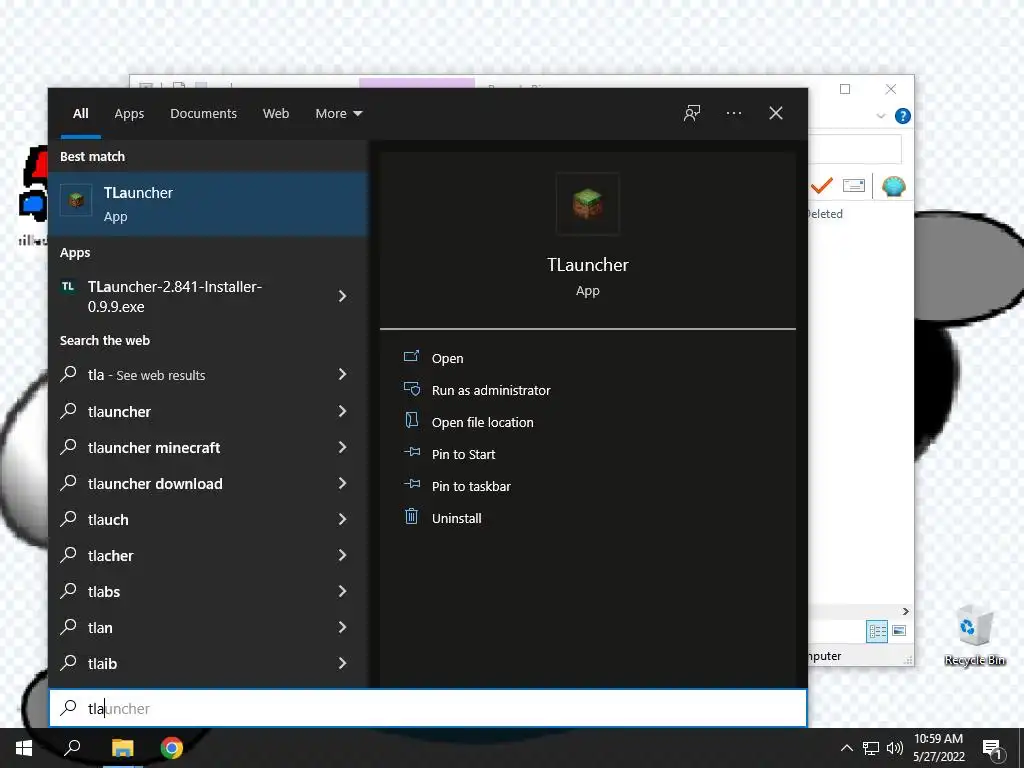The image size is (1024, 768).
Task: Expand the 'tlauncher' web suggestion arrow
Action: [x=342, y=411]
